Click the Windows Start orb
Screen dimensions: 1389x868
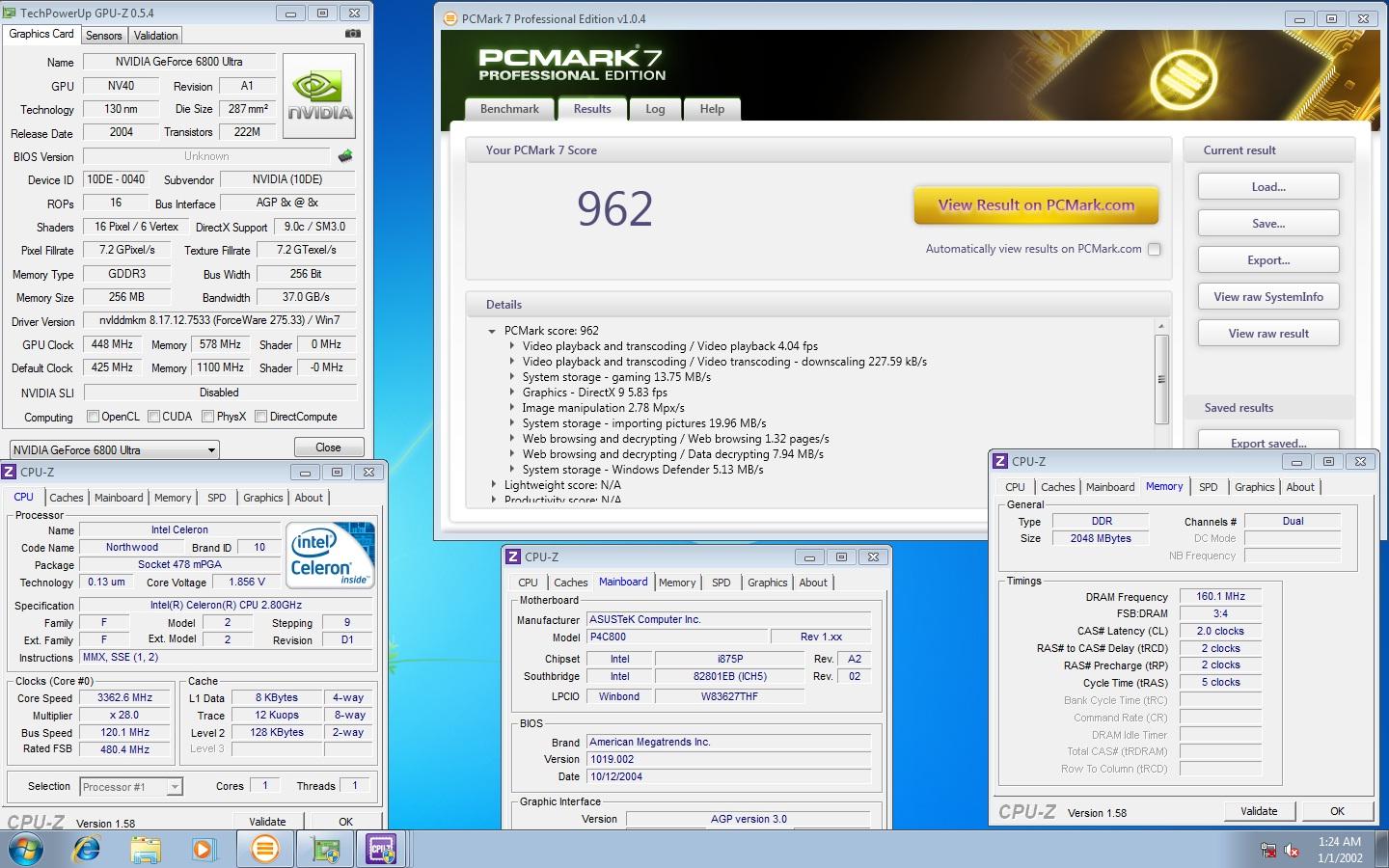(26, 850)
